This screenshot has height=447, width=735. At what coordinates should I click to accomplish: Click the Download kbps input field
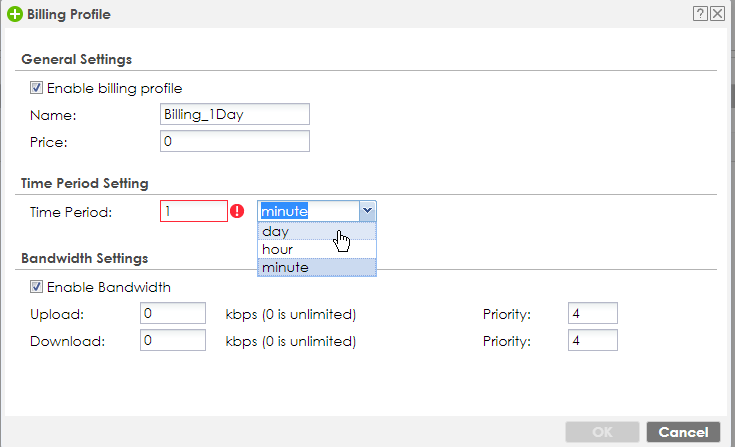pyautogui.click(x=173, y=341)
